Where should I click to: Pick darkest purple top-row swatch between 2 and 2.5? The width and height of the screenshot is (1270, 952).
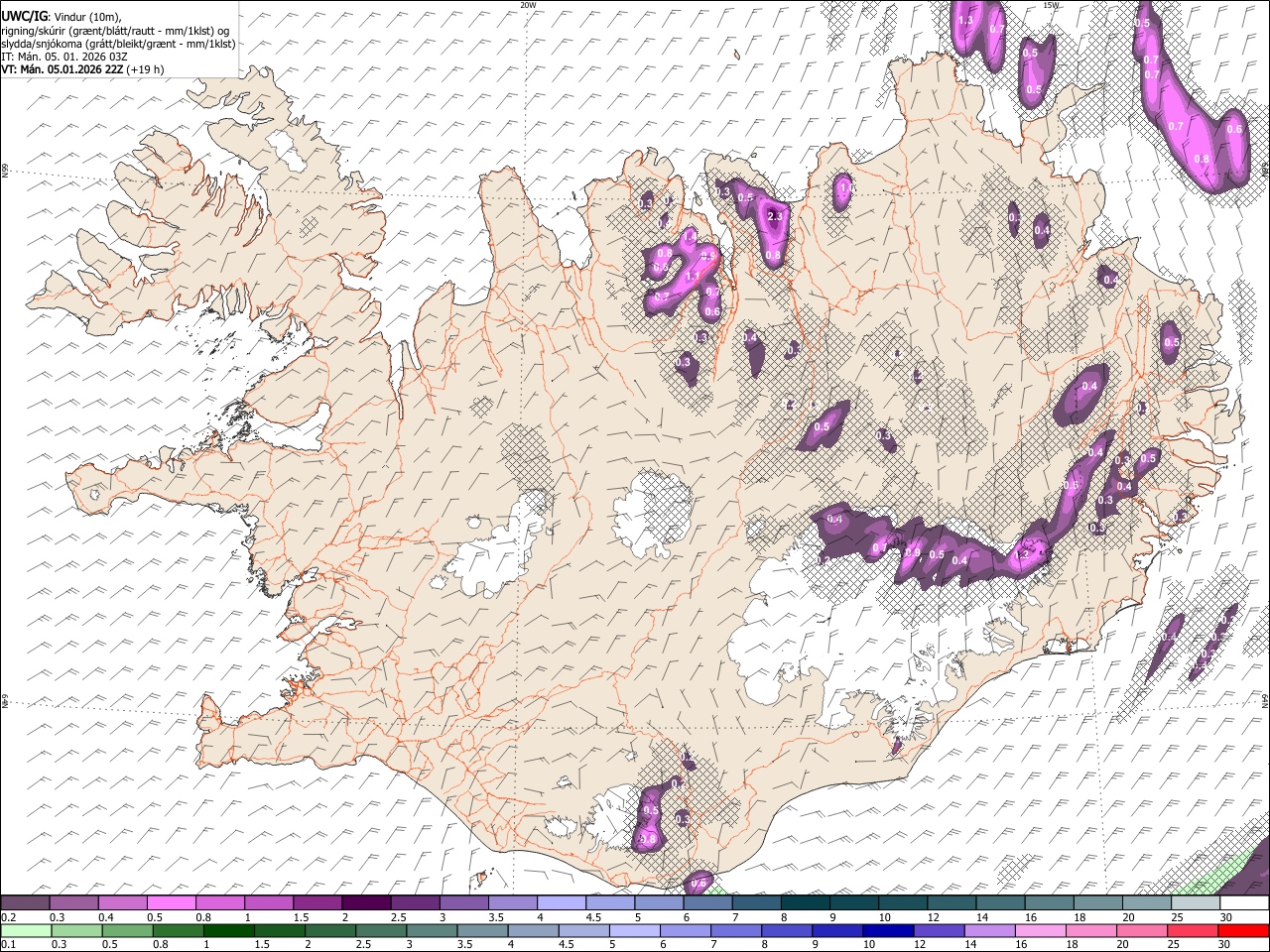click(367, 903)
